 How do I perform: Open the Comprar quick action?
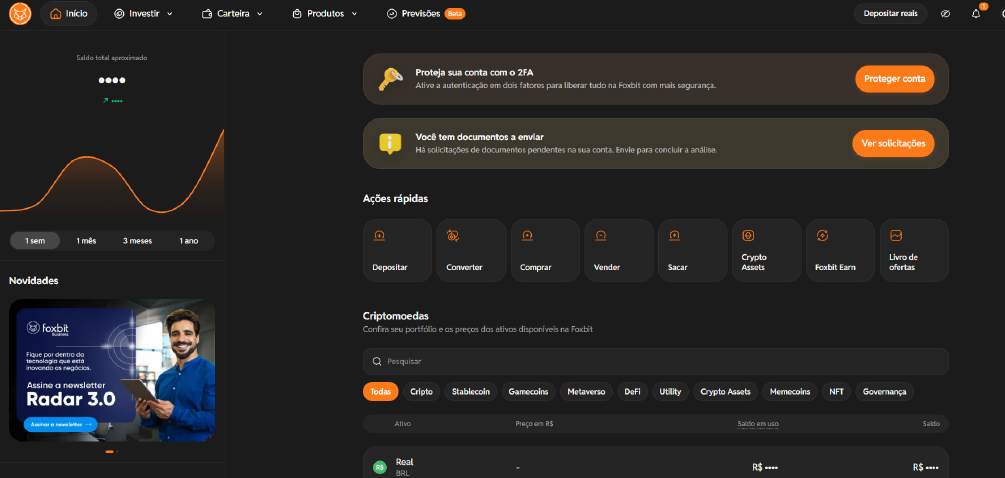coord(545,251)
